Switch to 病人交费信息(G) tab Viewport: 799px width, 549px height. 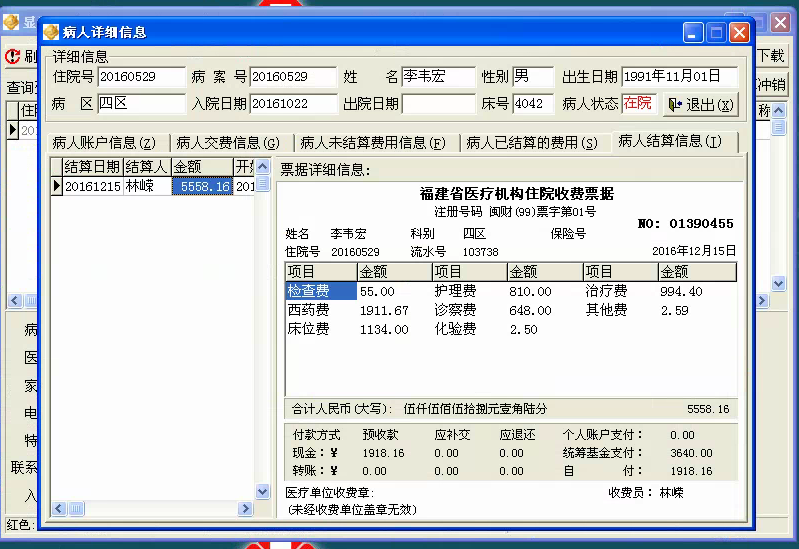228,143
